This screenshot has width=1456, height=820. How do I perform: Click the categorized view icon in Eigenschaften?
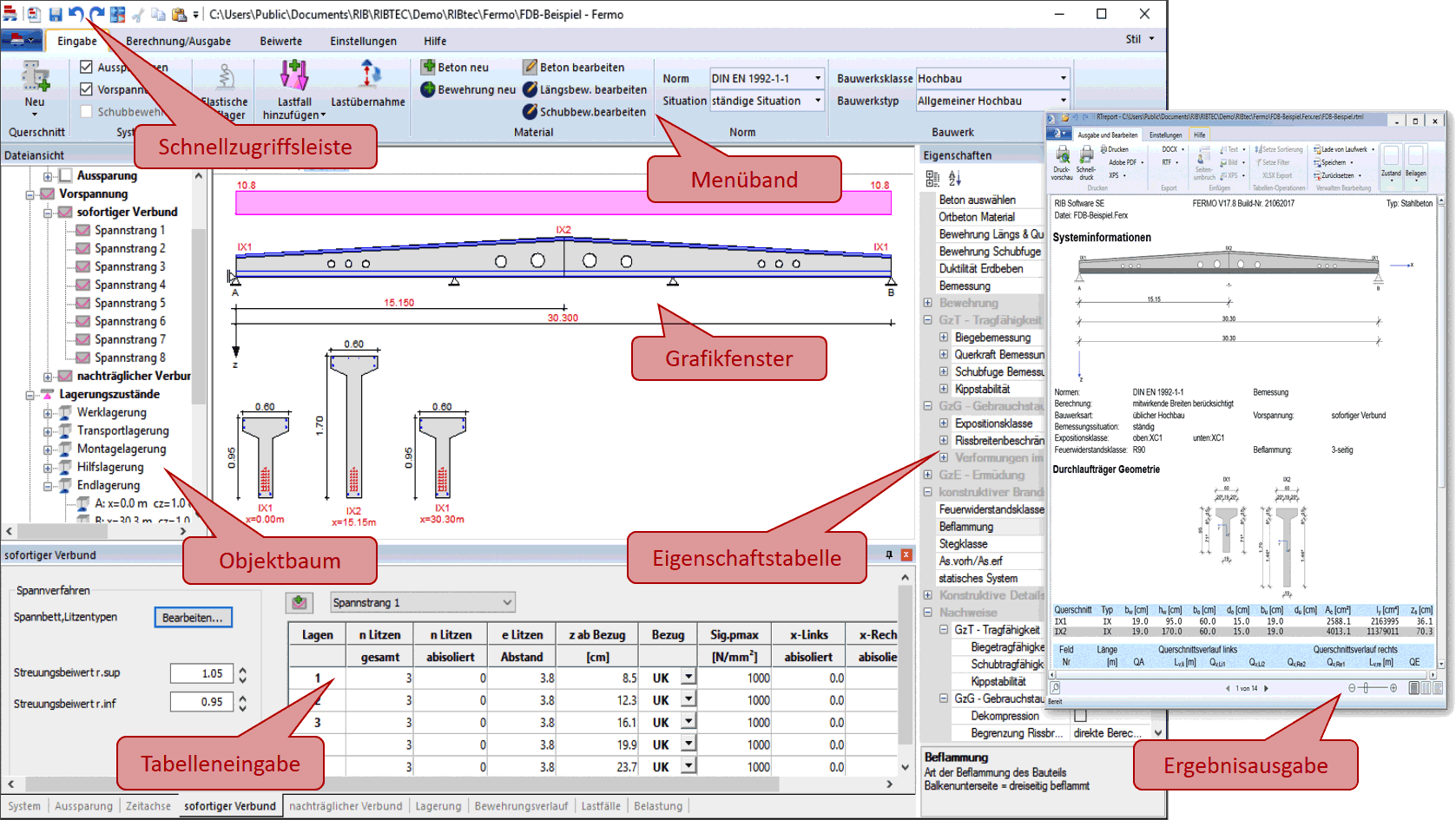[x=932, y=178]
